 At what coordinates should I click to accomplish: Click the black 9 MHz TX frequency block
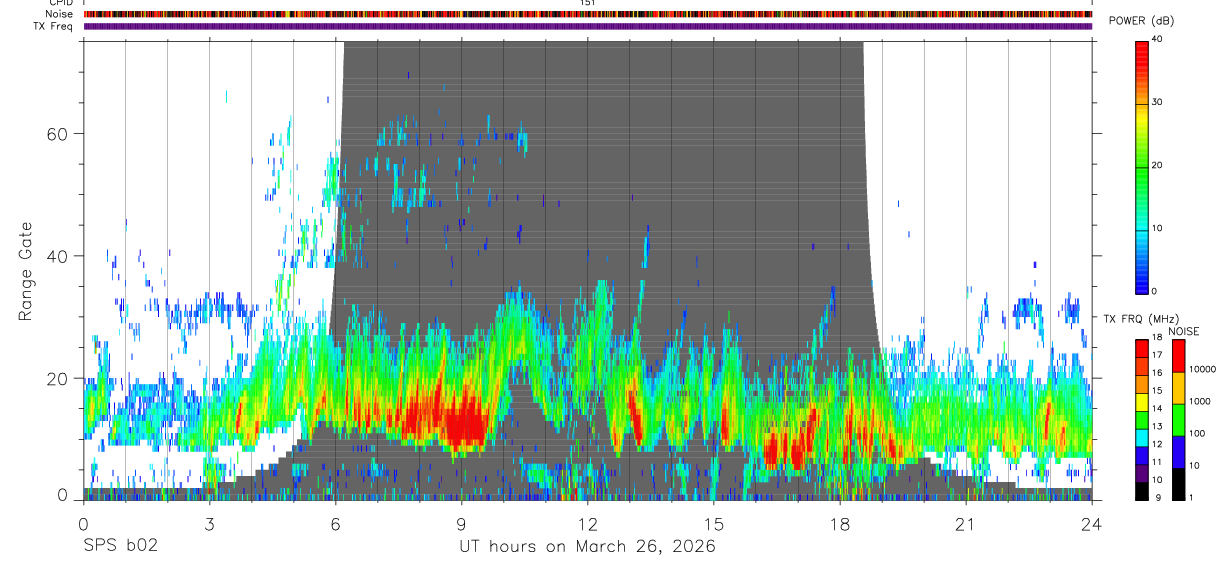coord(1142,490)
